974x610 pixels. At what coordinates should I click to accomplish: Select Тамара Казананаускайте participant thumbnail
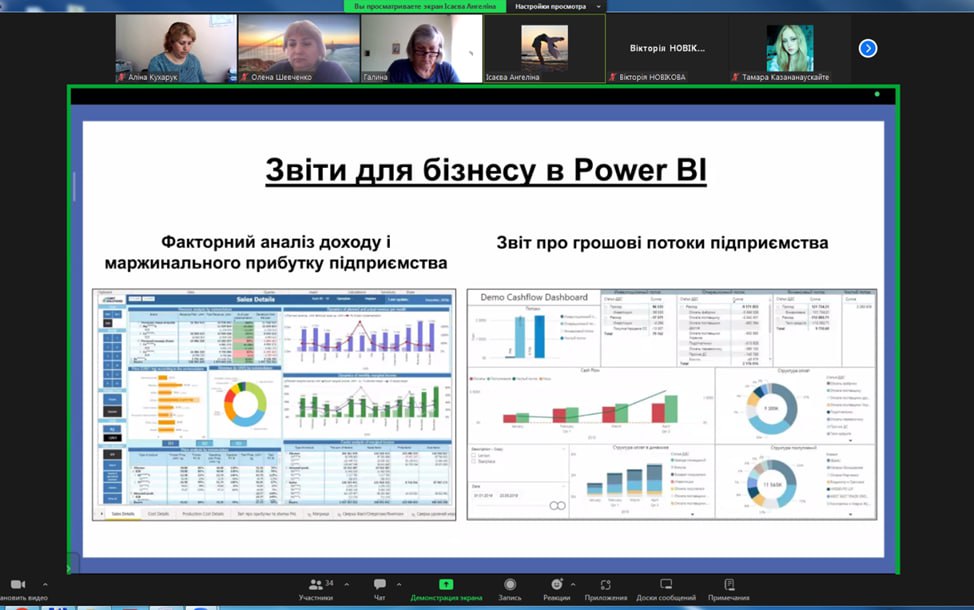point(790,48)
